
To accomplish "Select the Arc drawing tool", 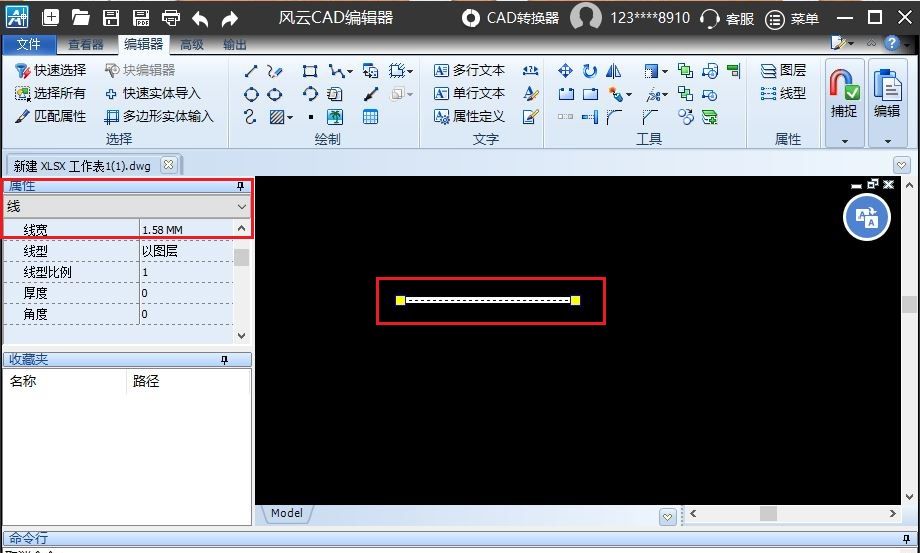I will pyautogui.click(x=310, y=94).
